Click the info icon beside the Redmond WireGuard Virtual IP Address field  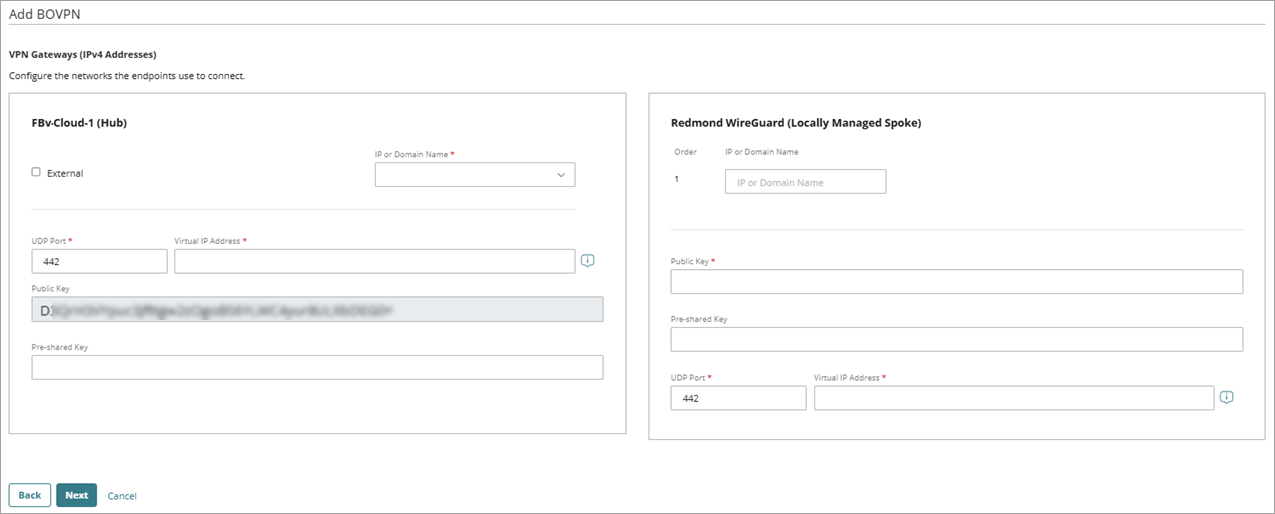tap(1227, 397)
